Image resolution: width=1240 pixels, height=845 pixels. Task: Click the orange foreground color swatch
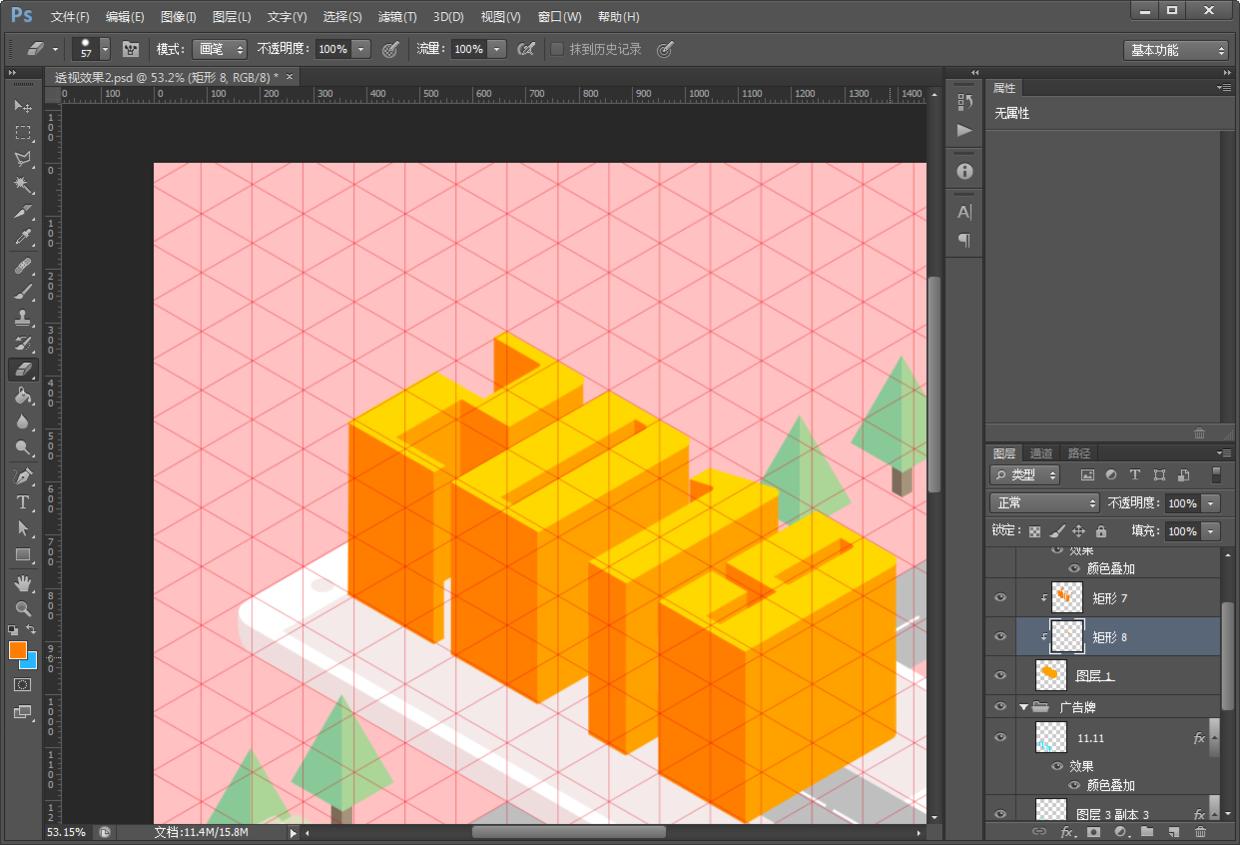(x=17, y=650)
